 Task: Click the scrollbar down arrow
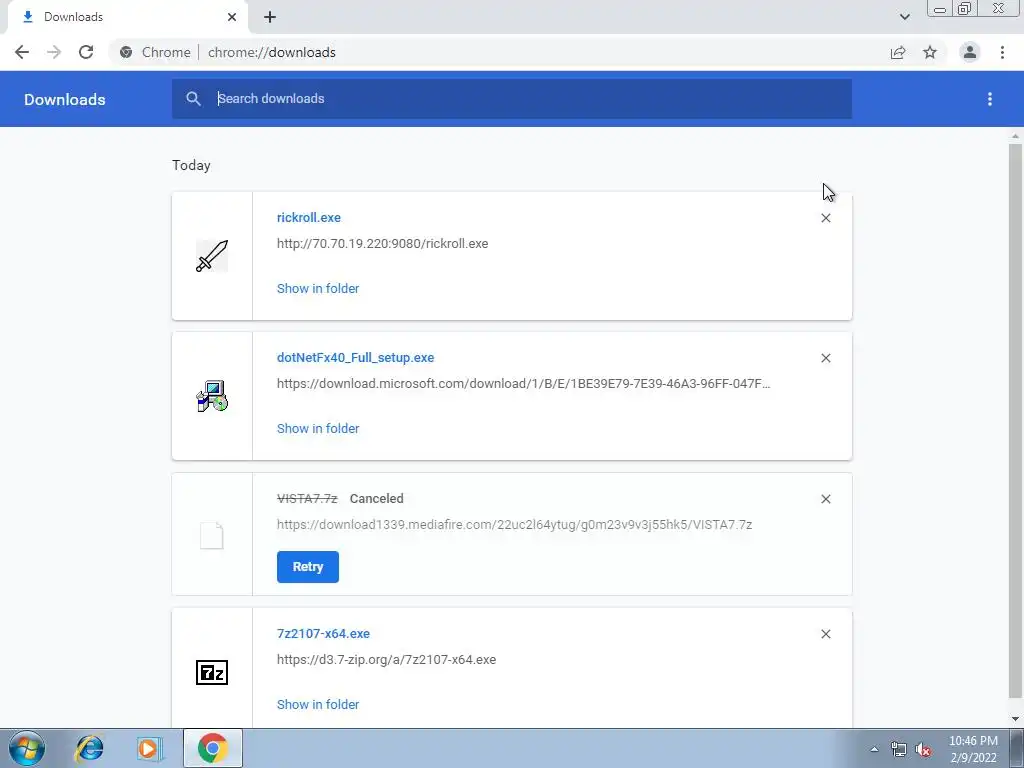click(1015, 719)
